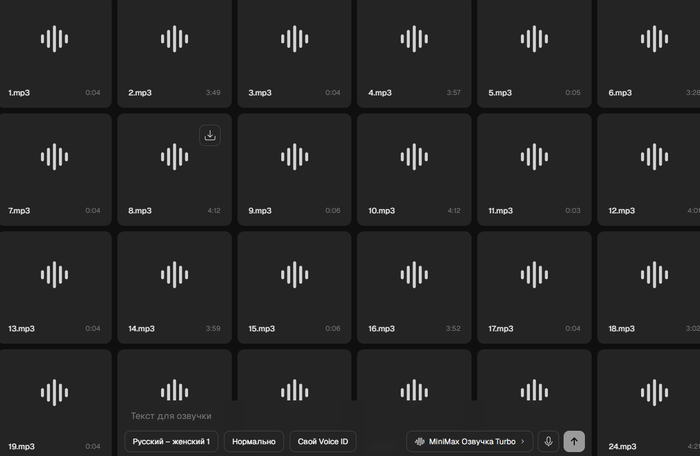Submit text with the up-arrow send button
The image size is (700, 456).
(574, 441)
